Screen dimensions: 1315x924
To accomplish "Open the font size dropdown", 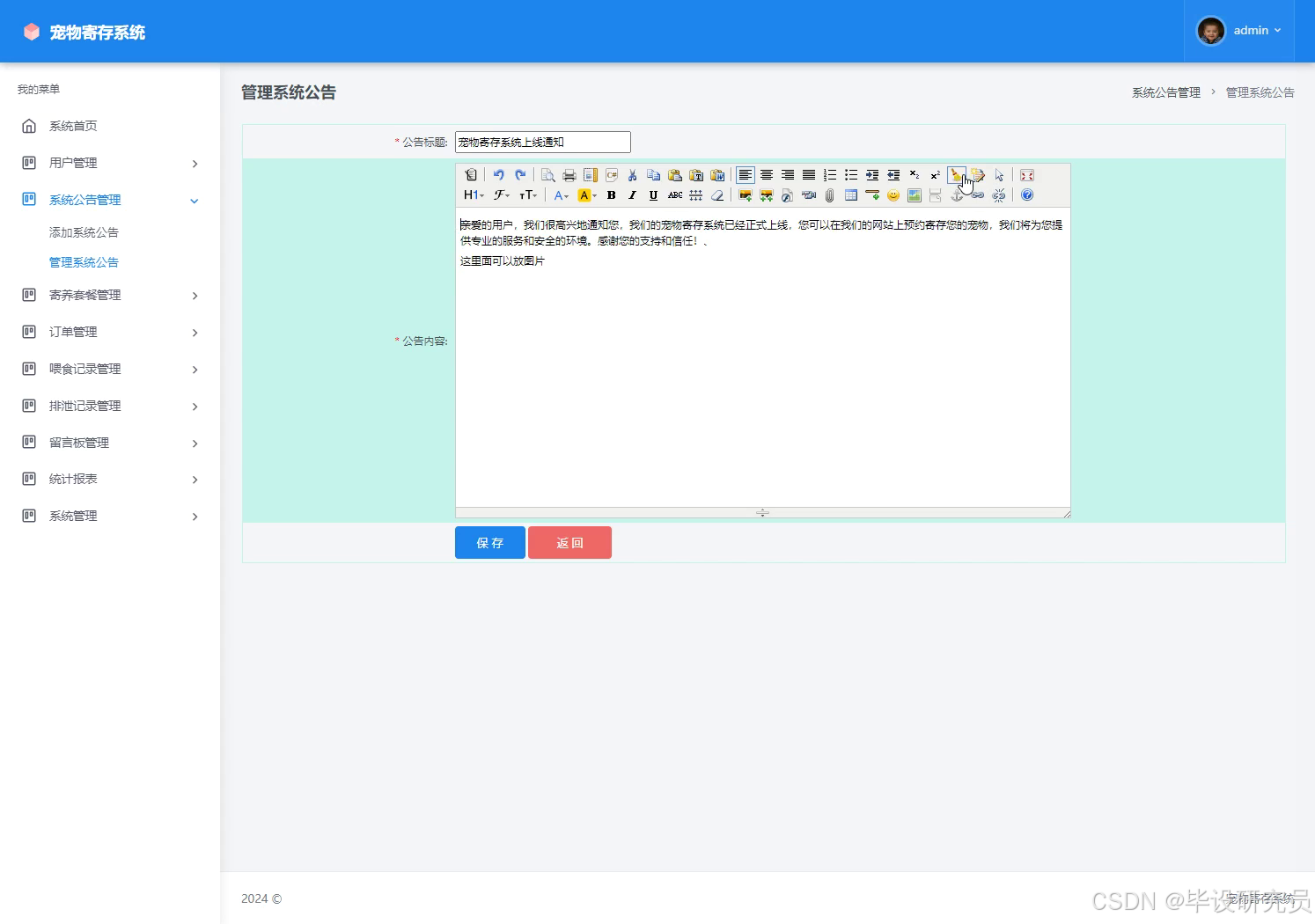I will point(527,195).
